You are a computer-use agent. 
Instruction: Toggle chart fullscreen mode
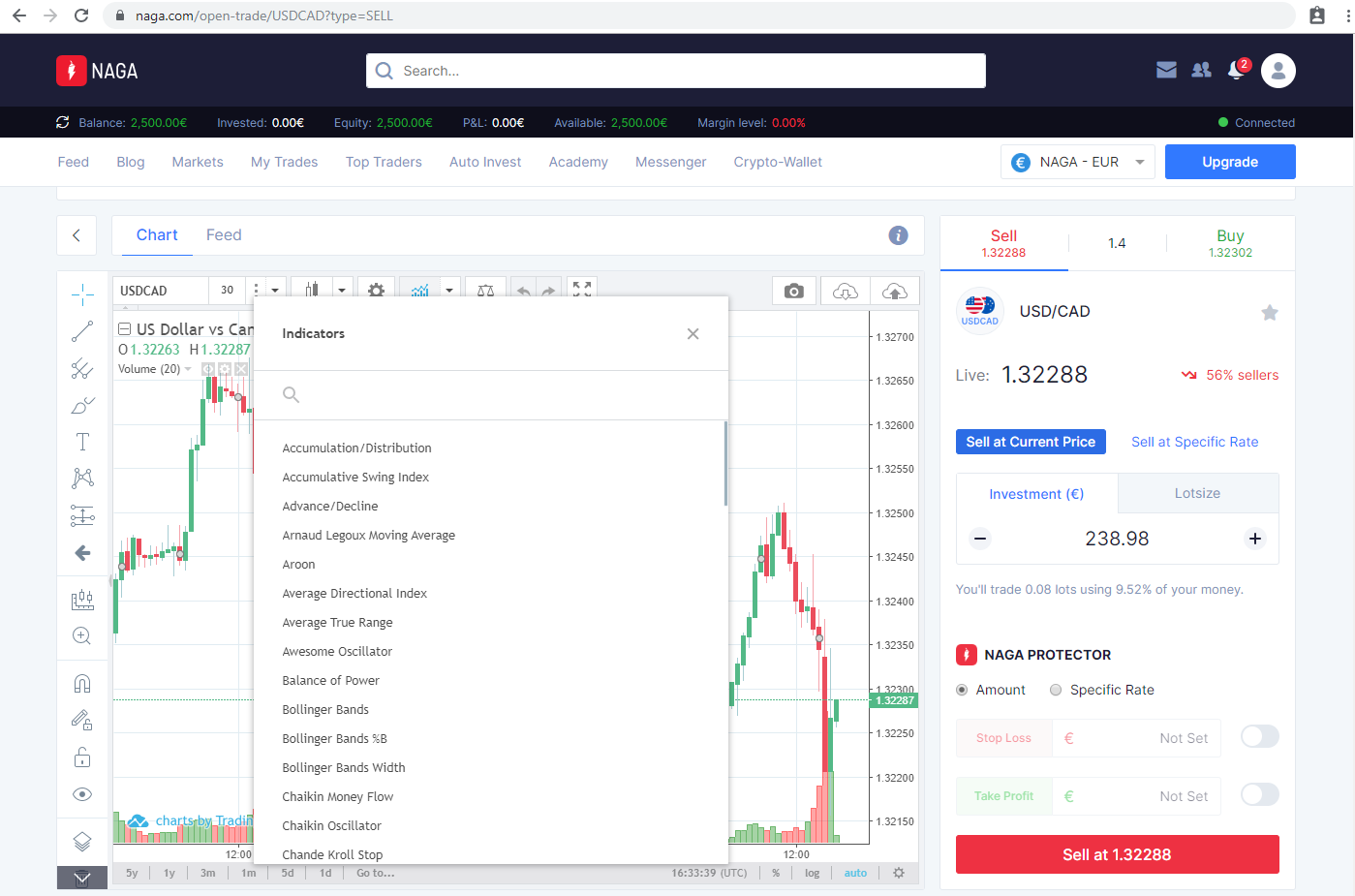point(582,291)
